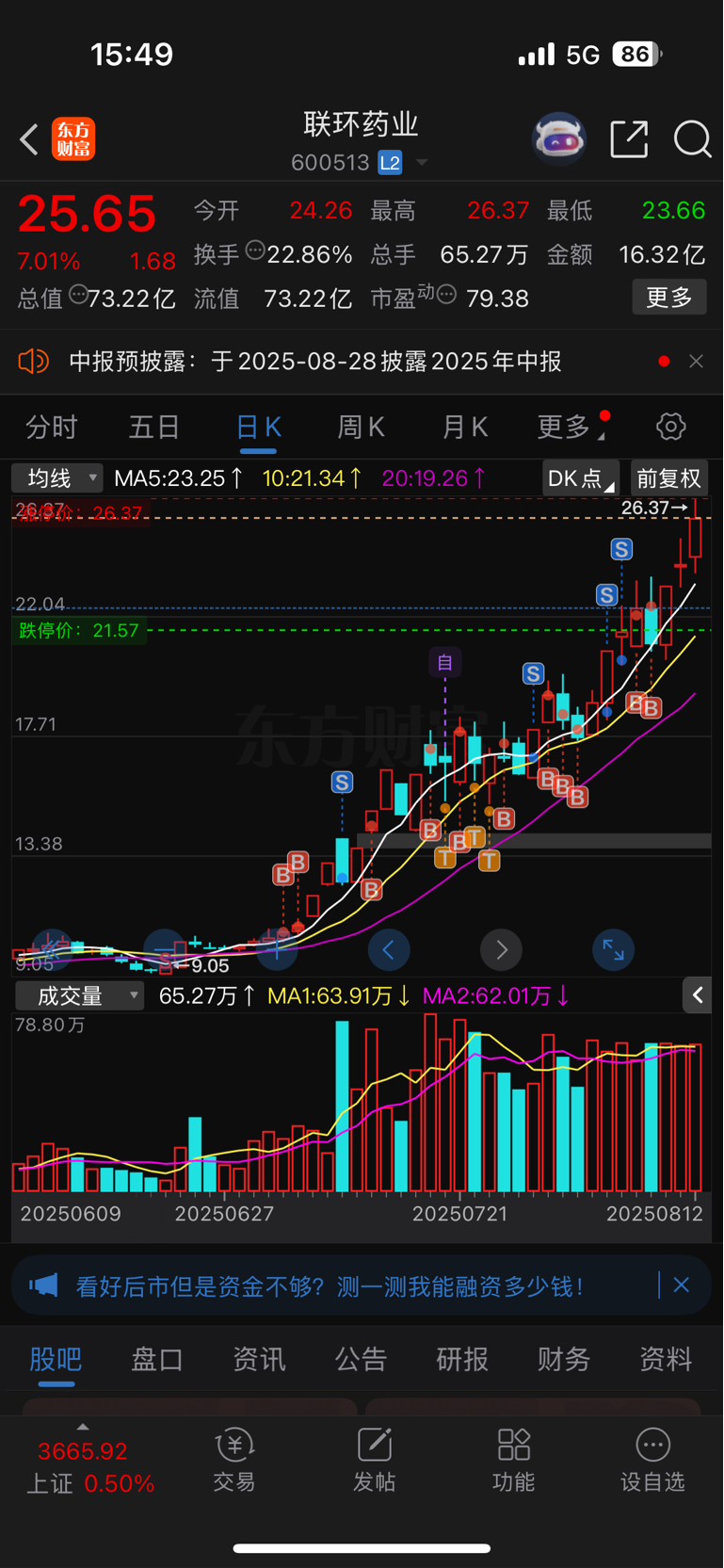This screenshot has height=1568, width=724.
Task: Toggle the DK点 signal option
Action: click(x=581, y=478)
